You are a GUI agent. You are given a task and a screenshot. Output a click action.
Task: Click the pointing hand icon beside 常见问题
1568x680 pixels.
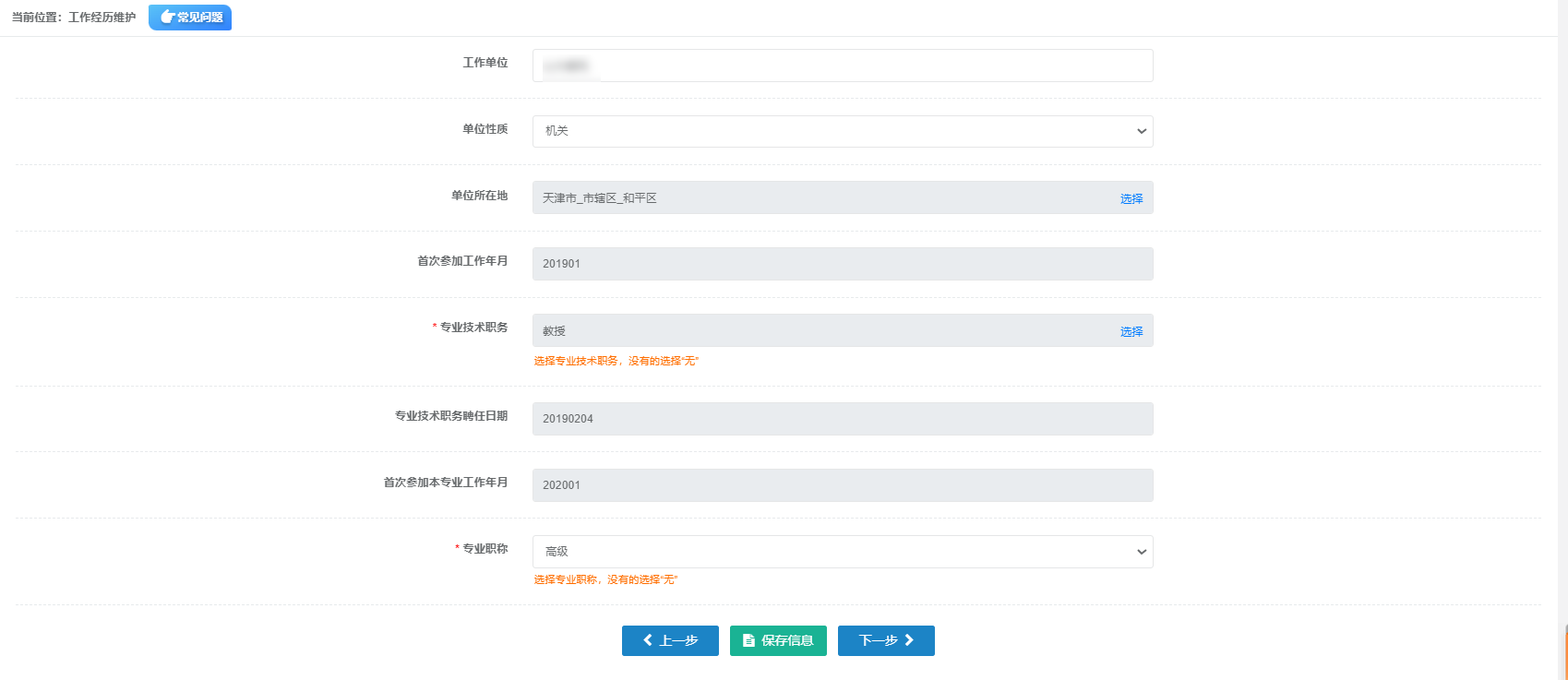tap(167, 18)
